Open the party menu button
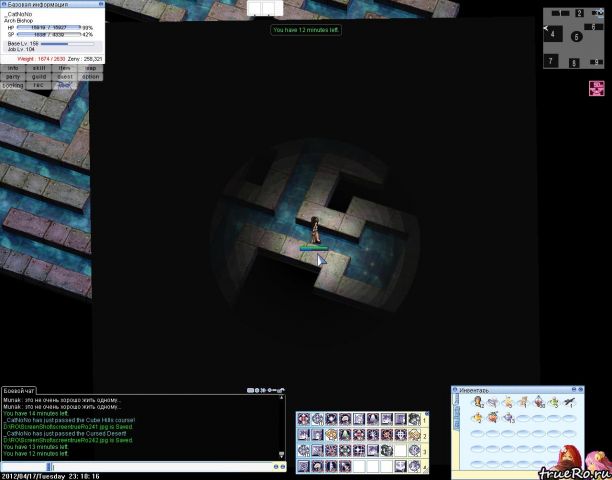612x480 pixels. tap(13, 77)
